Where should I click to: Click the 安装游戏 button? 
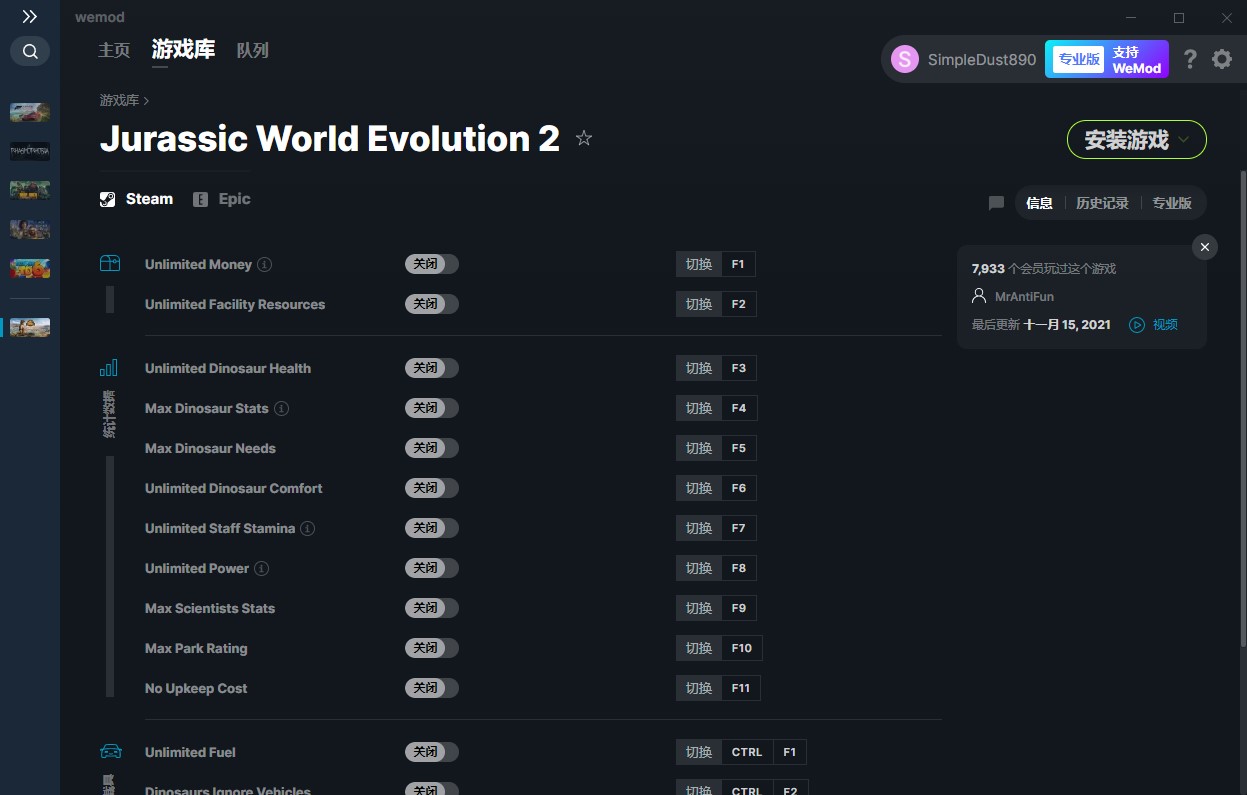tap(1137, 140)
